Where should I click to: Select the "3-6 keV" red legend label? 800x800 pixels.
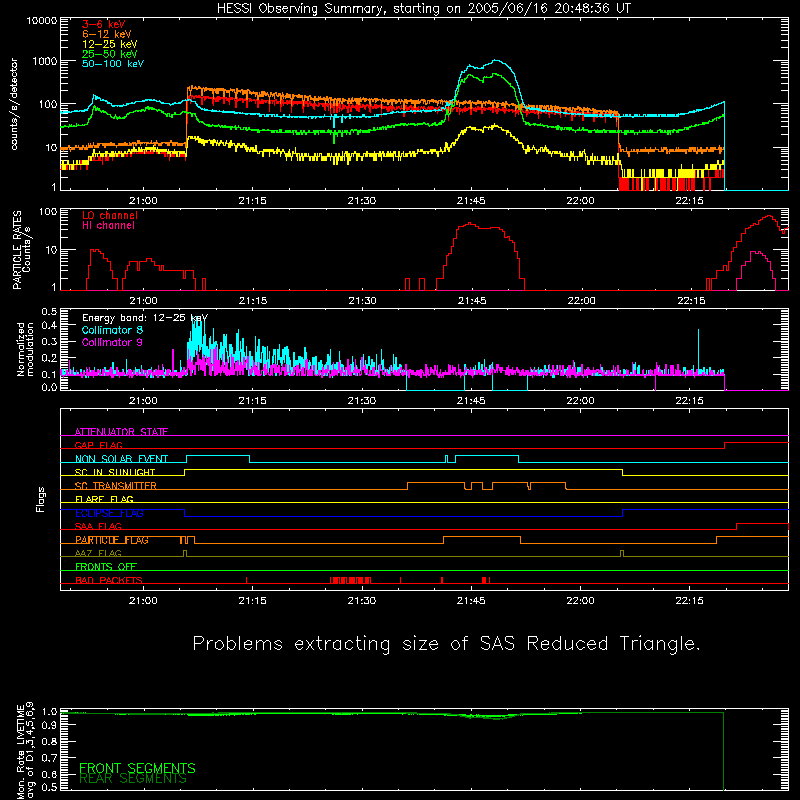(103, 24)
